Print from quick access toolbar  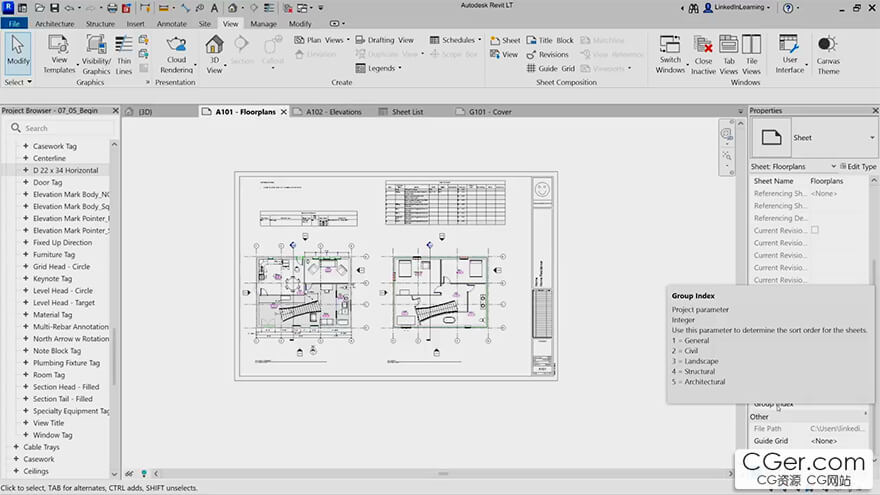(x=112, y=8)
